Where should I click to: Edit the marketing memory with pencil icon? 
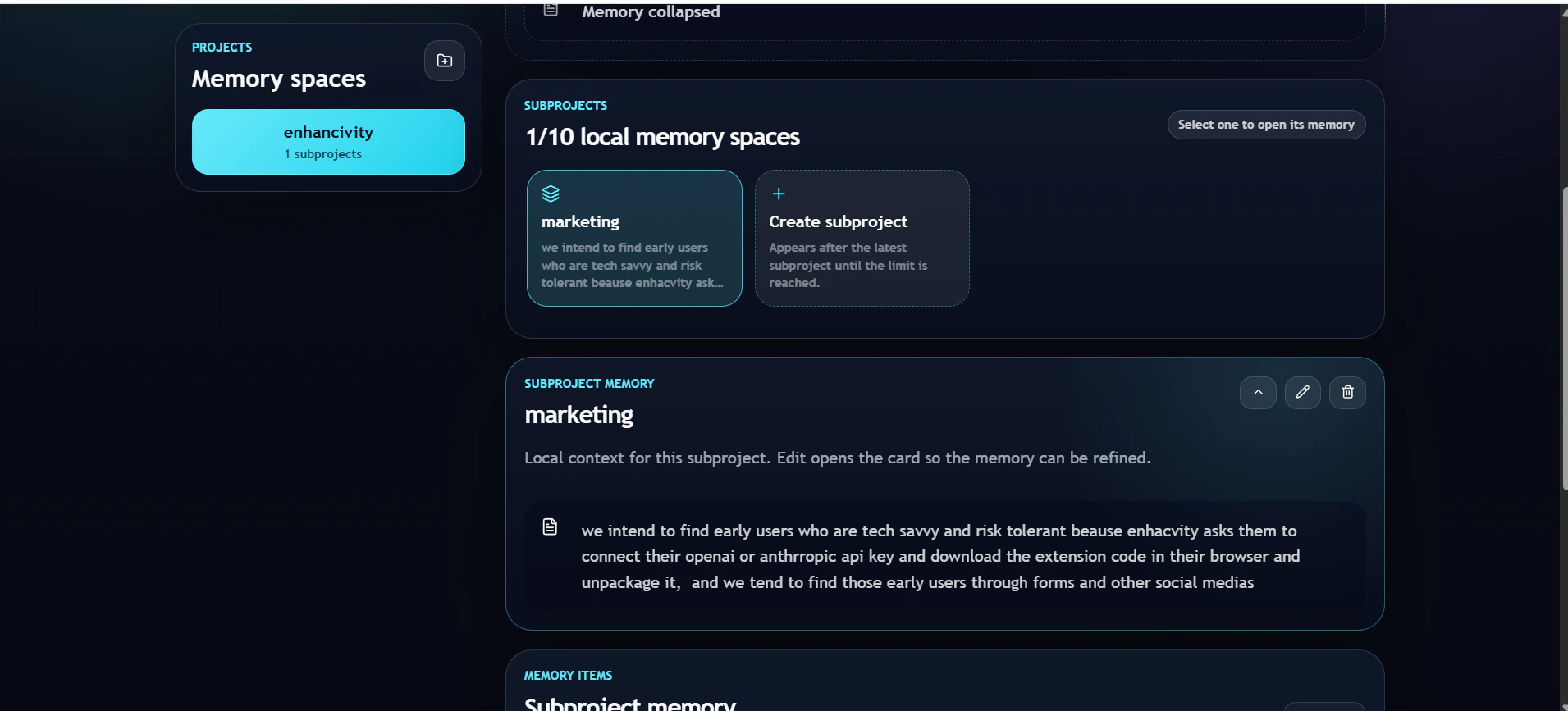click(1303, 392)
